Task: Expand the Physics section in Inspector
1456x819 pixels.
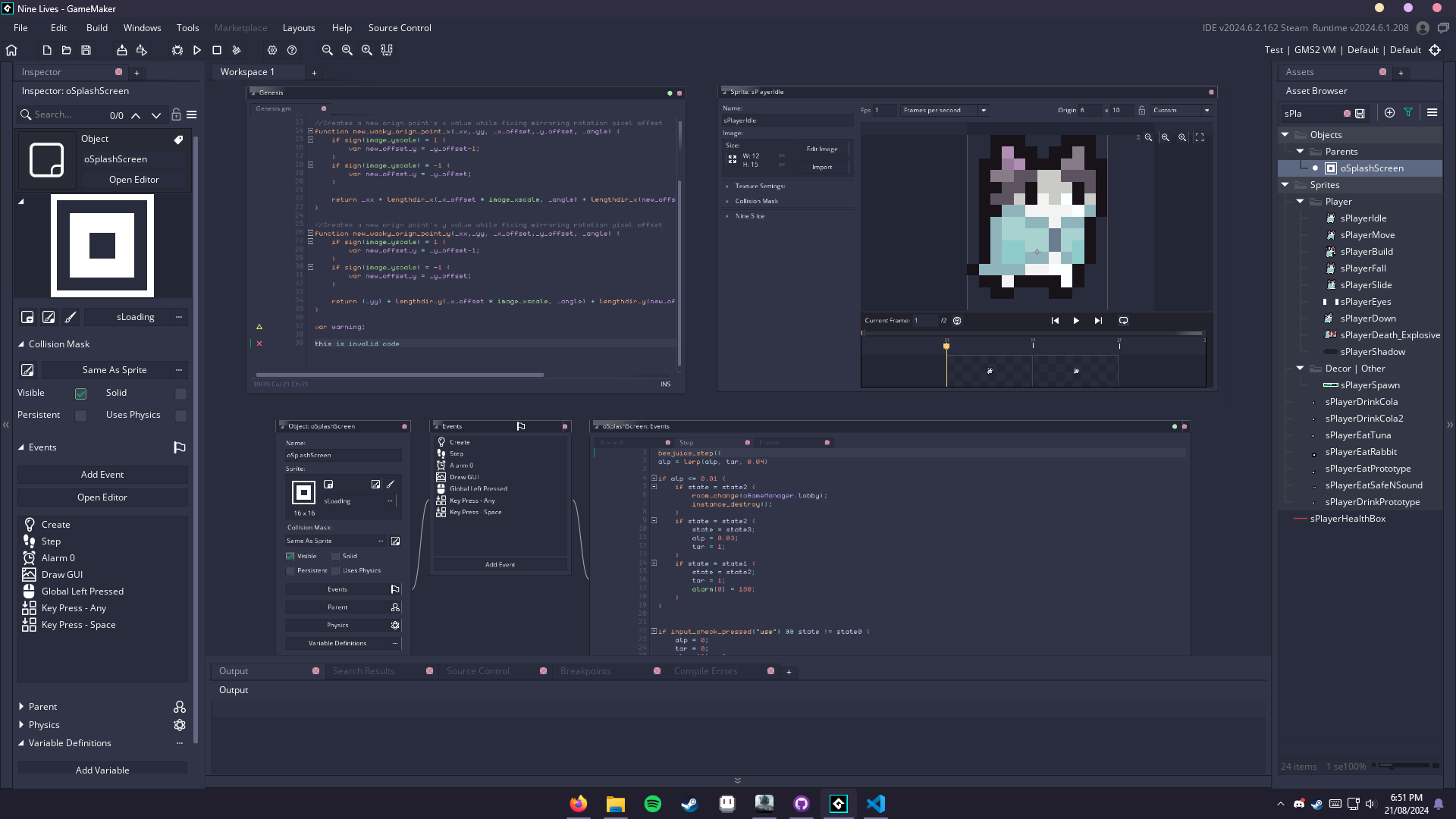Action: 21,725
